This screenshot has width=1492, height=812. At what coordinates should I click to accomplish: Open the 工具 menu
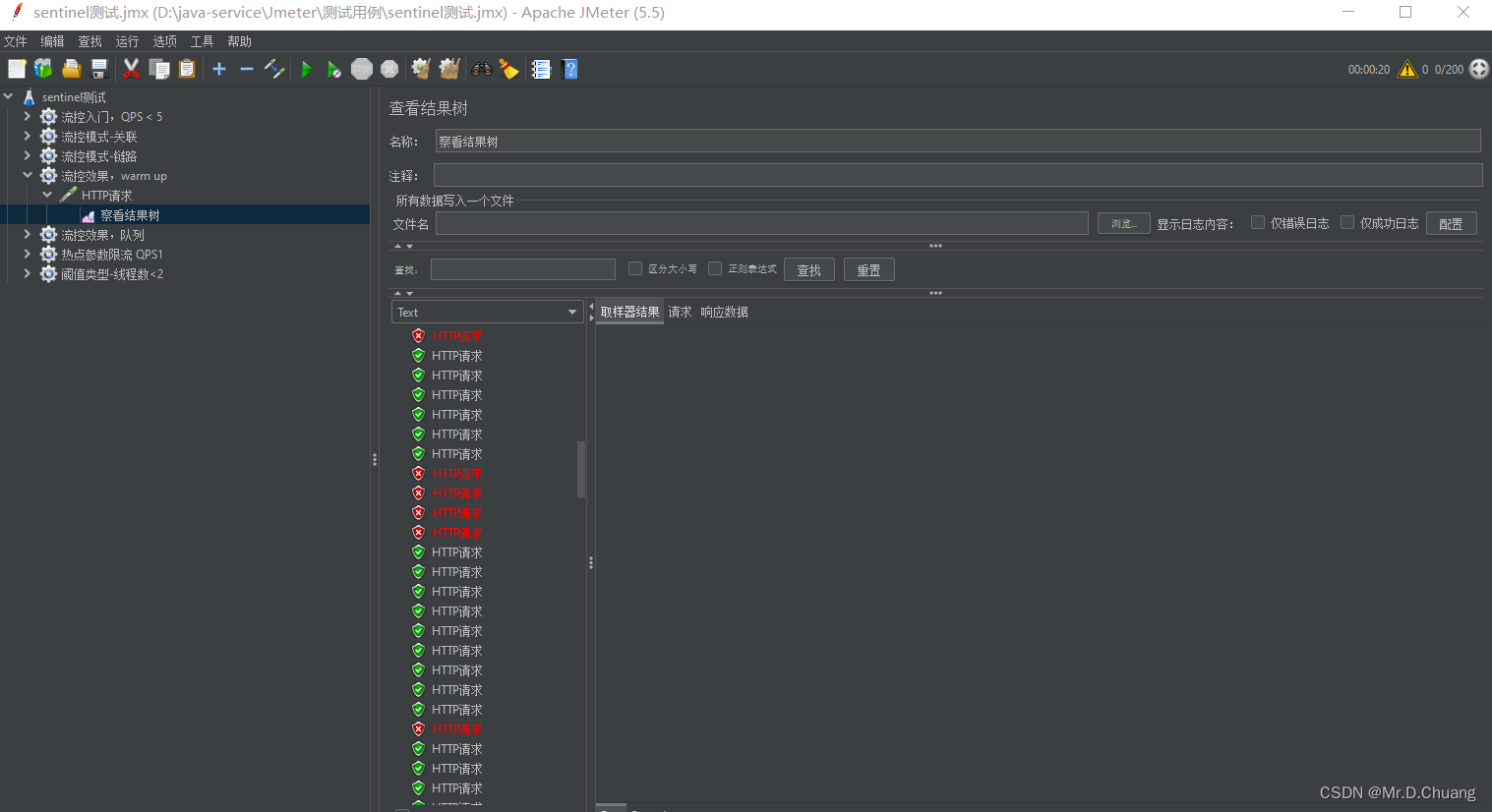click(203, 41)
